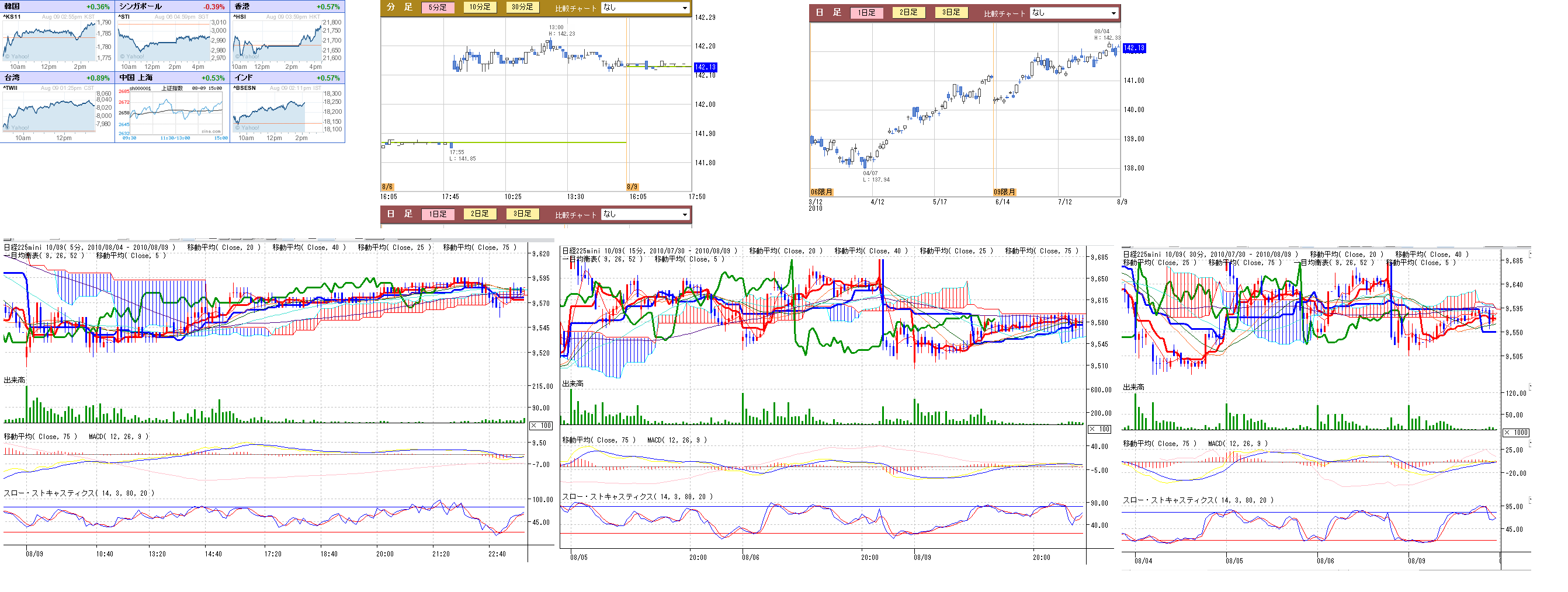Select 1日足 on the right daily chart header
This screenshot has width=1568, height=592.
point(866,13)
